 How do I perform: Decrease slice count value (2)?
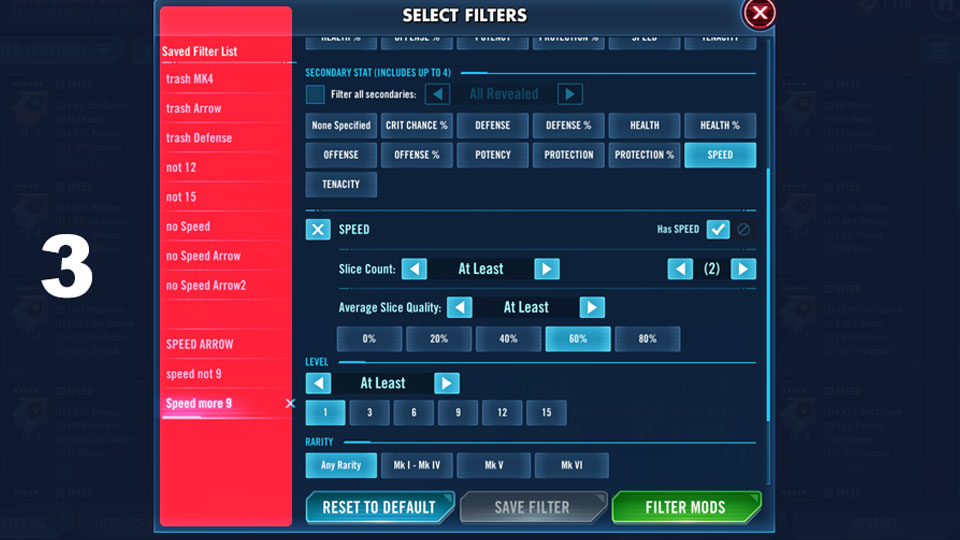(x=680, y=269)
